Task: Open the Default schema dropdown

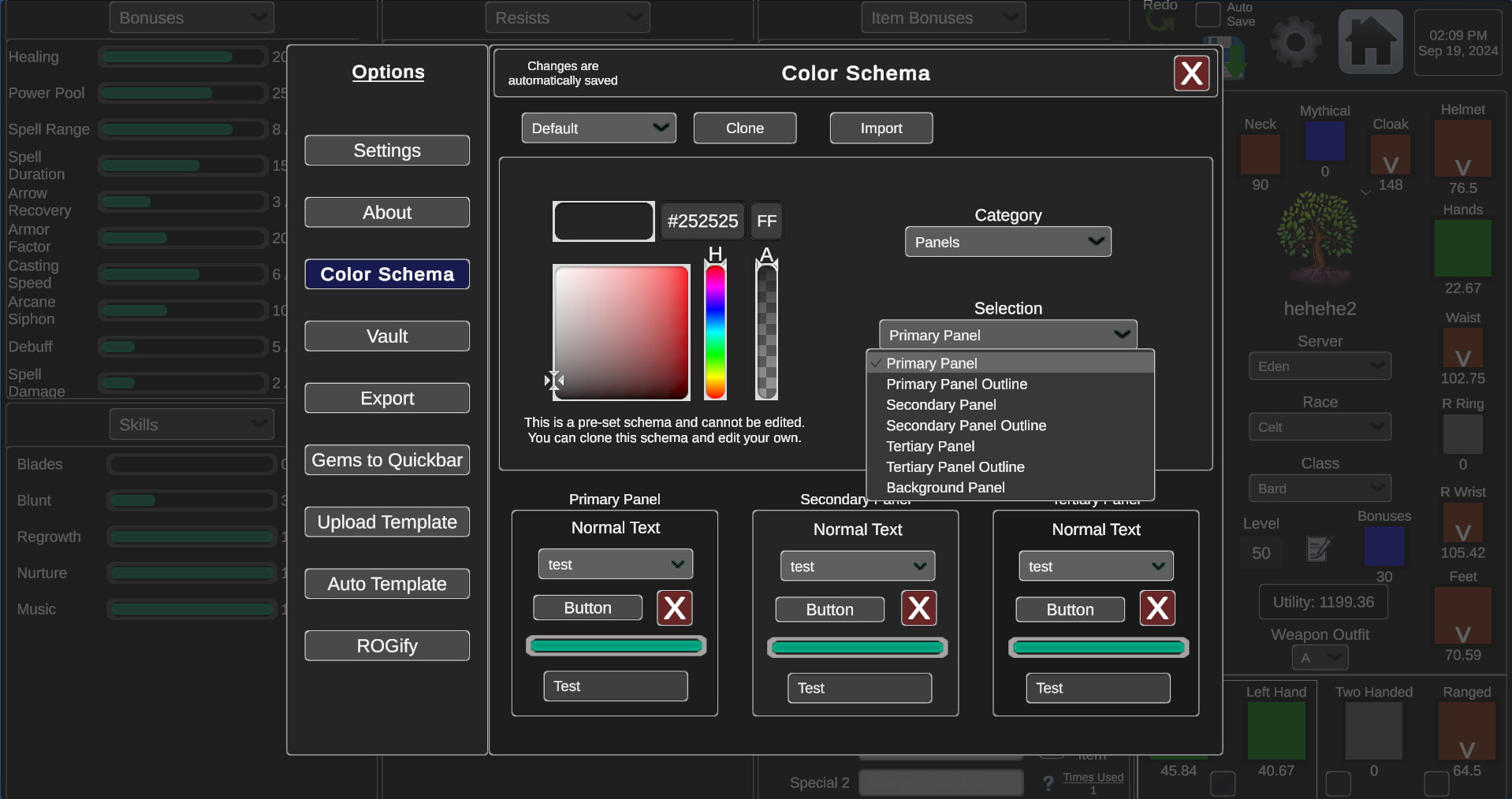Action: pos(598,128)
